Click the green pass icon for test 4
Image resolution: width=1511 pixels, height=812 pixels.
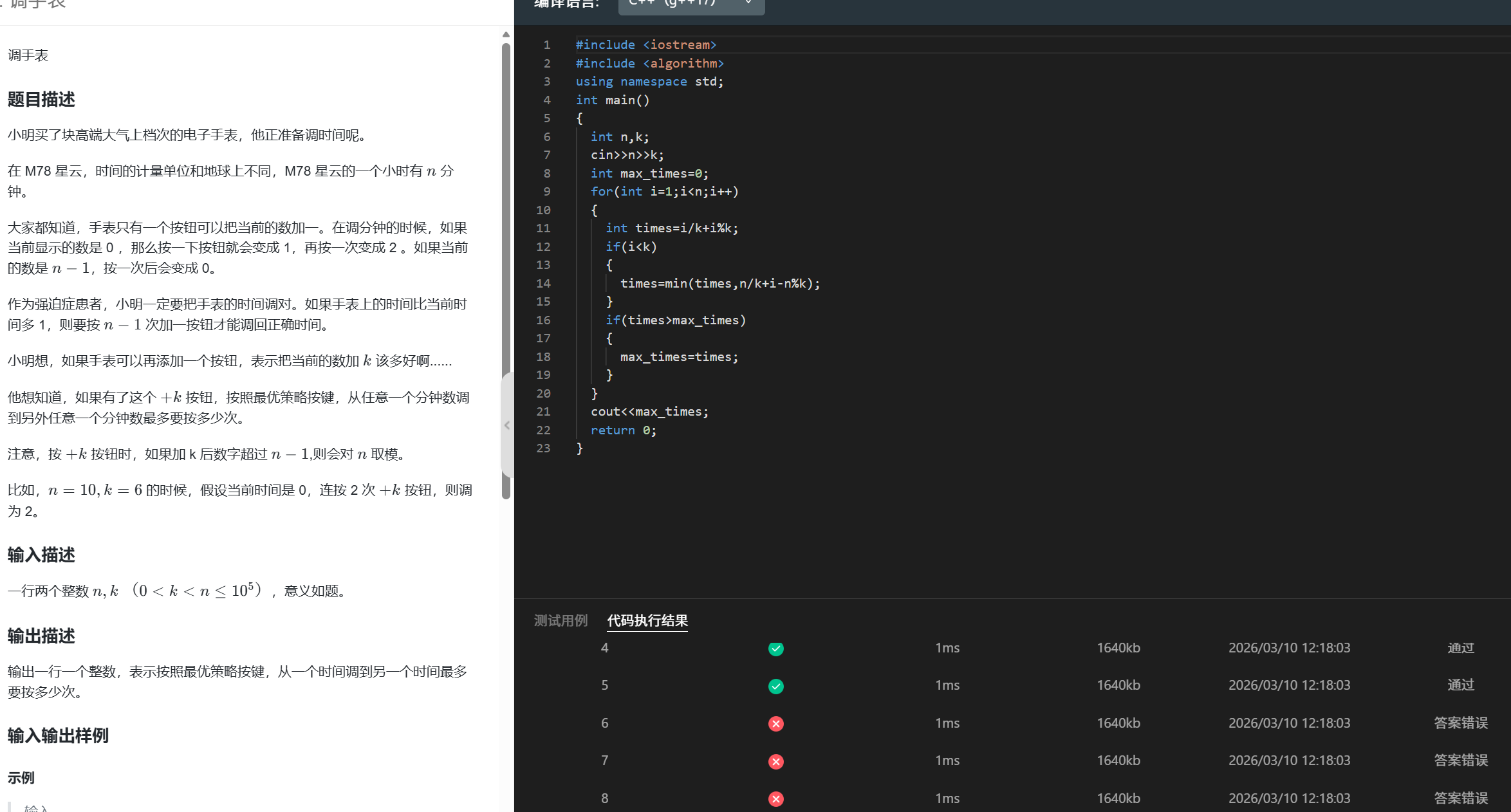pyautogui.click(x=775, y=649)
